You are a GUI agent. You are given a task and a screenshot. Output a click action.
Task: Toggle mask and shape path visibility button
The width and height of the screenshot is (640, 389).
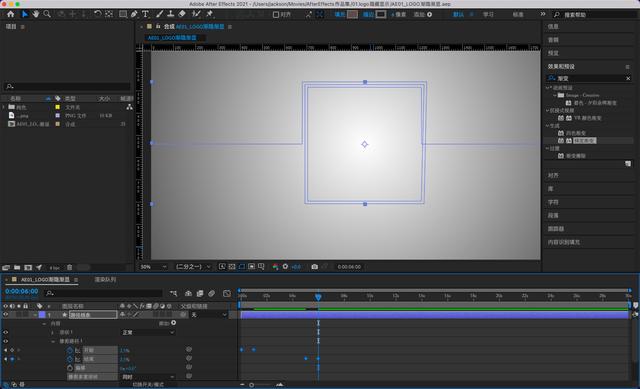(x=242, y=267)
